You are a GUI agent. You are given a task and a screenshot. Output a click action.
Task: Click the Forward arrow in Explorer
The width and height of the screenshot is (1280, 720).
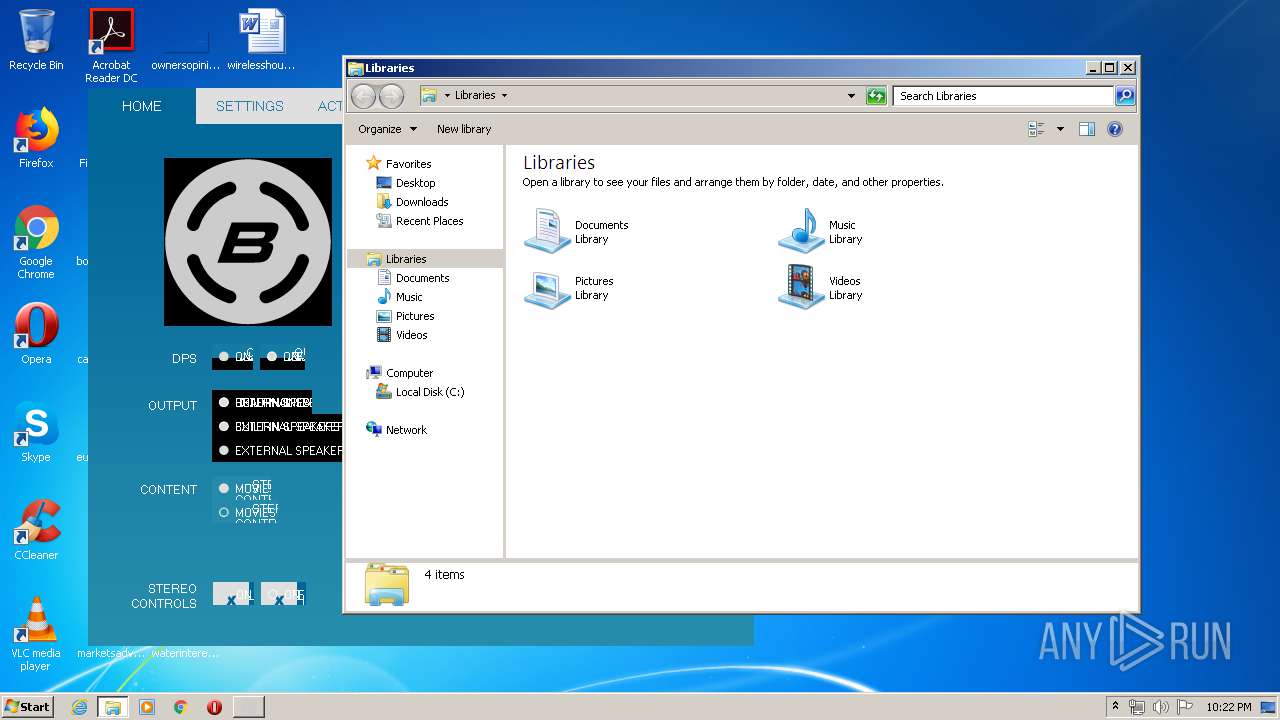(x=392, y=96)
